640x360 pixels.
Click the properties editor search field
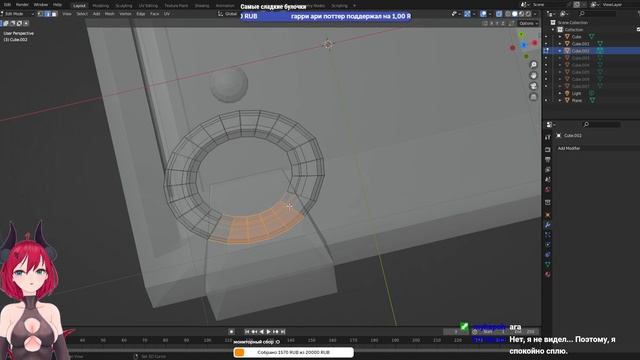point(602,124)
